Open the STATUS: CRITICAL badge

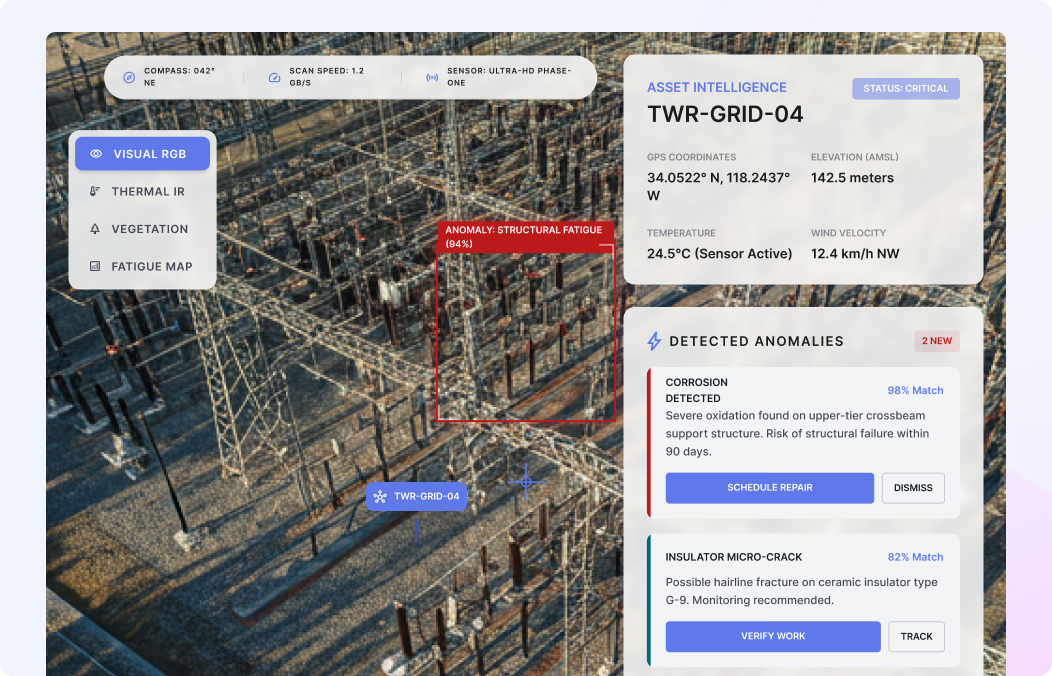pos(905,88)
